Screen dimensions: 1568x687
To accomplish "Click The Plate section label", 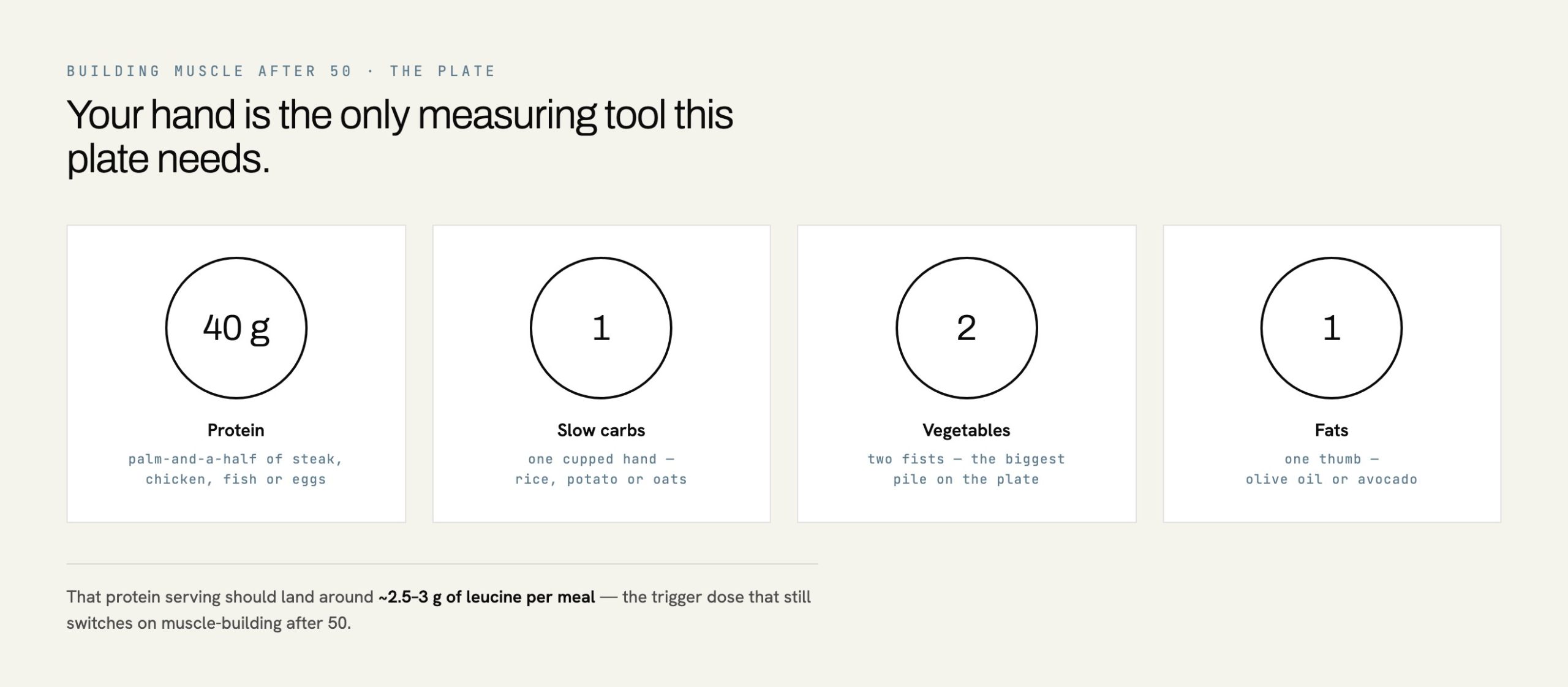I will point(442,71).
